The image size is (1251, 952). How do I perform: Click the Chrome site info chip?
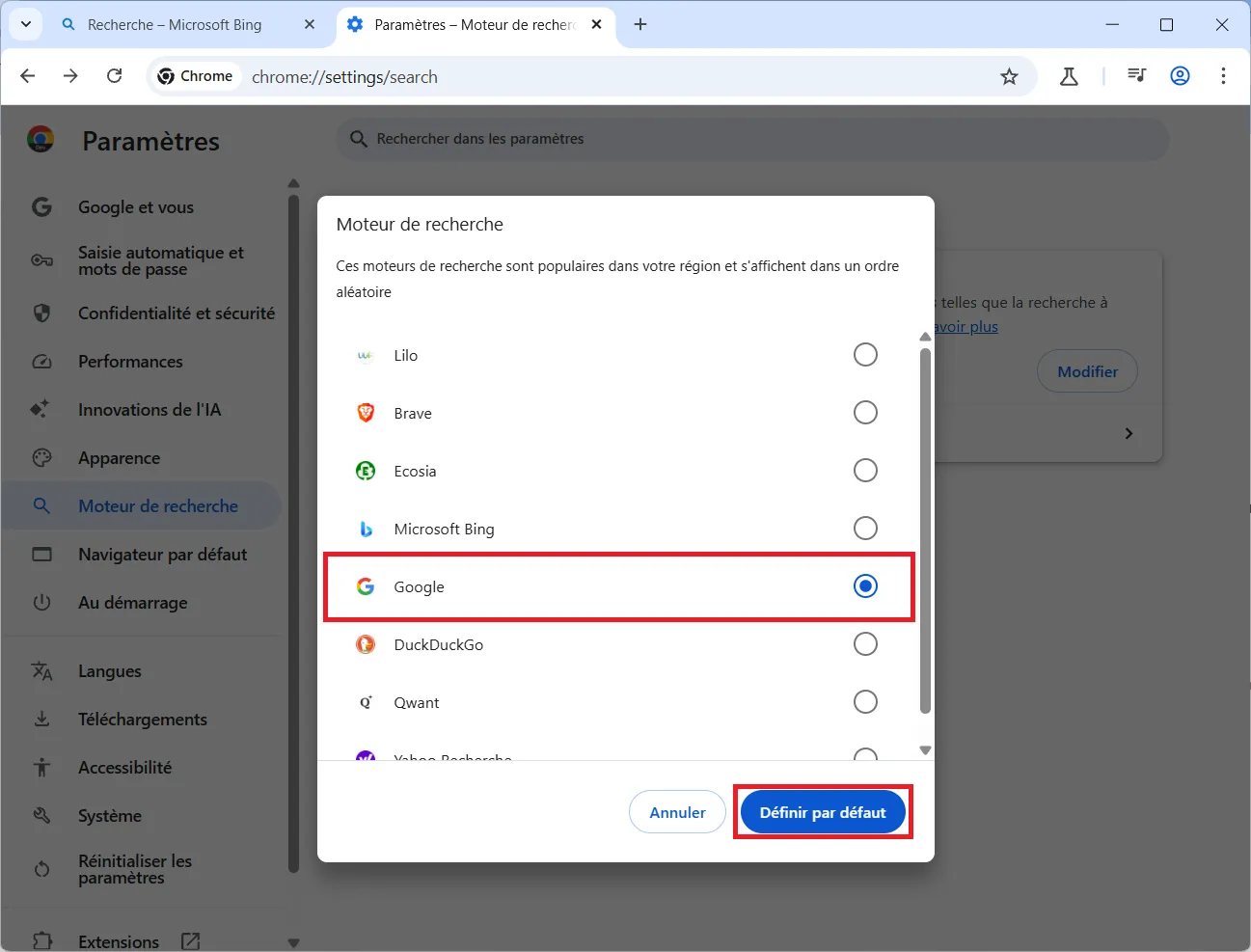(x=195, y=76)
